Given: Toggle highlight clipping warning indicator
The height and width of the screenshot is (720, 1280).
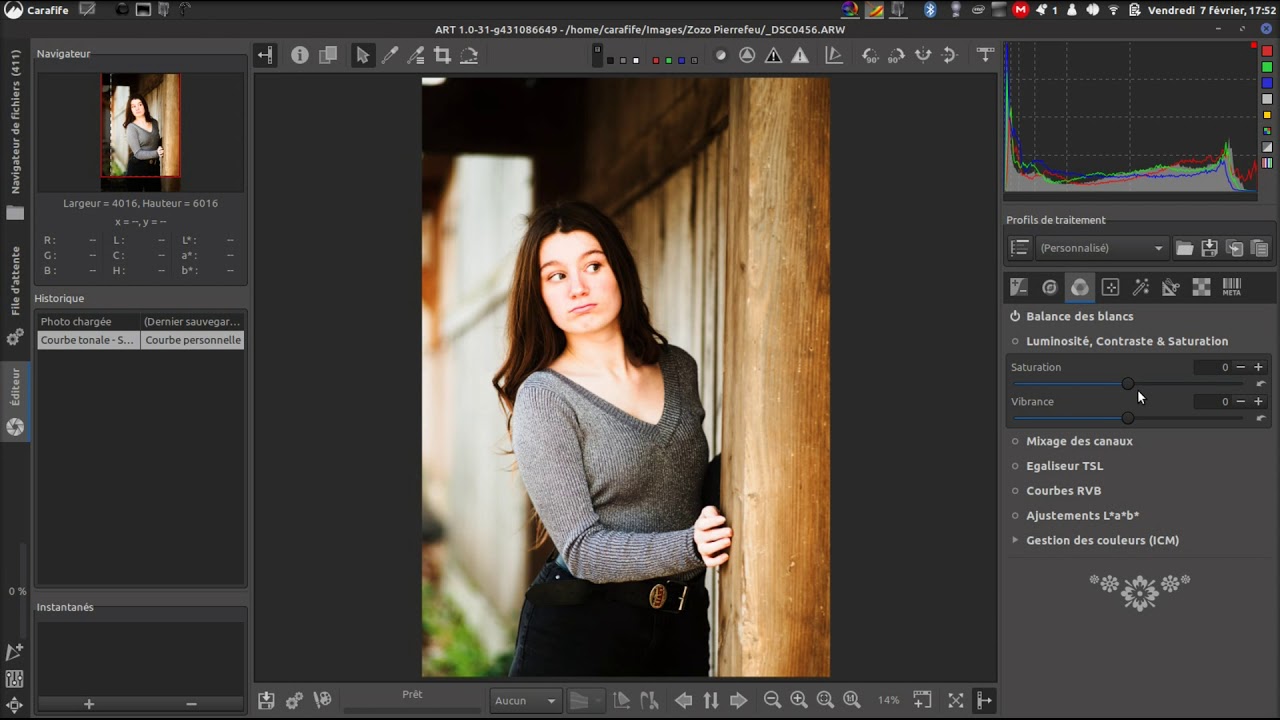Looking at the screenshot, I should click(x=800, y=56).
